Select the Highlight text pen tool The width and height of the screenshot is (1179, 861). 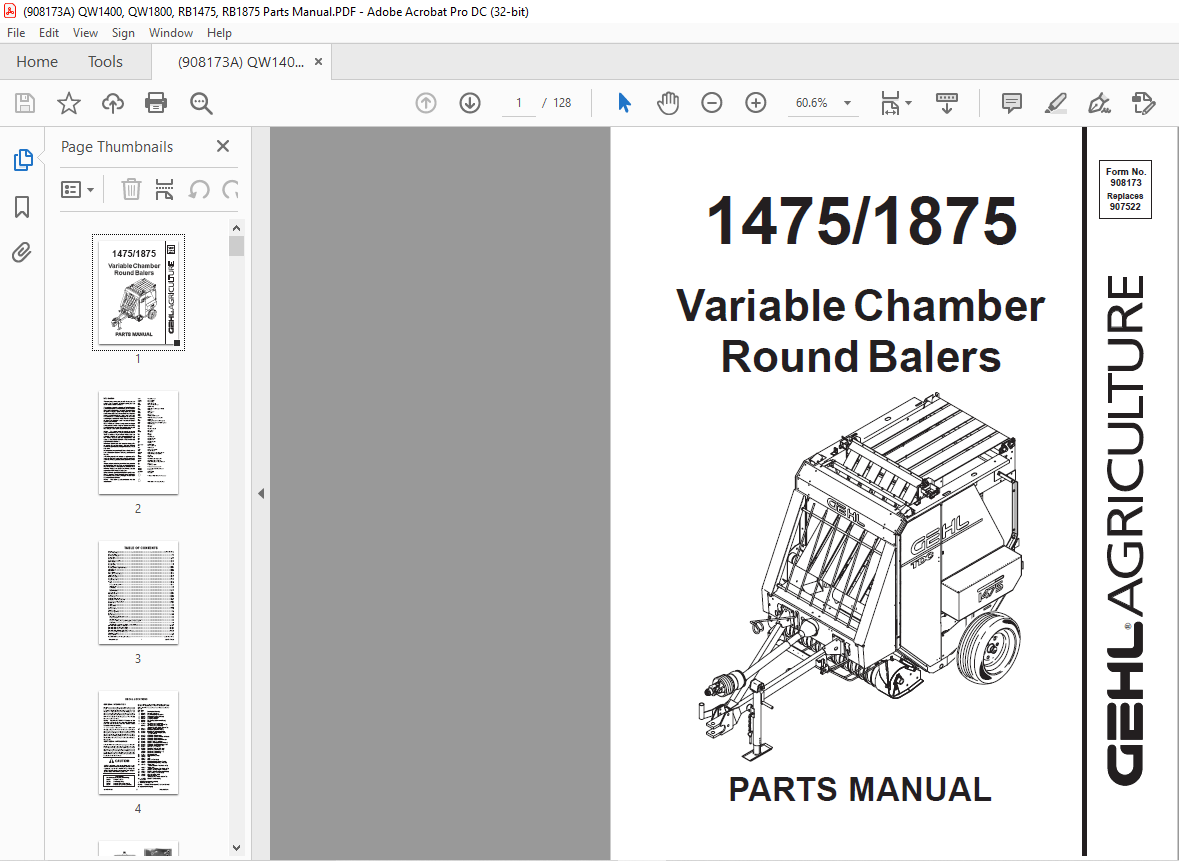pos(1056,103)
